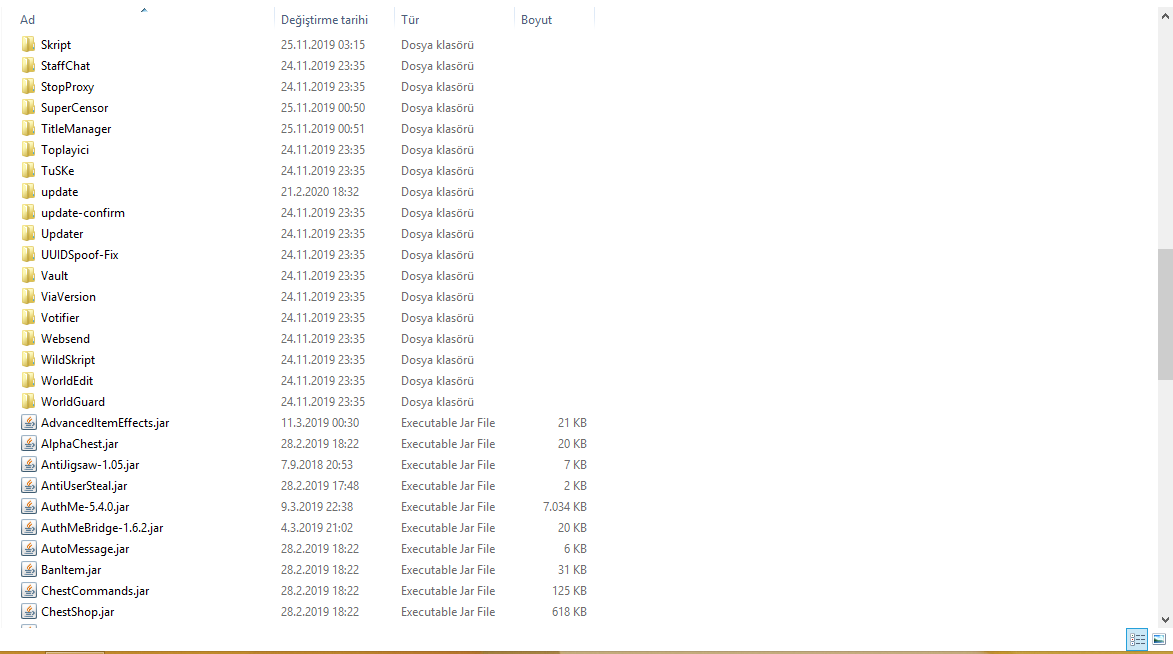Click the Websend folder icon

[28, 337]
